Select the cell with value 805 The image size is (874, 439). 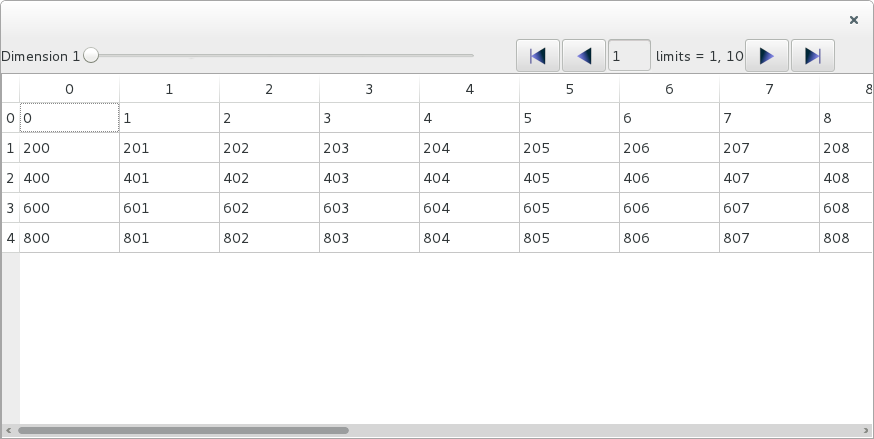pyautogui.click(x=569, y=238)
